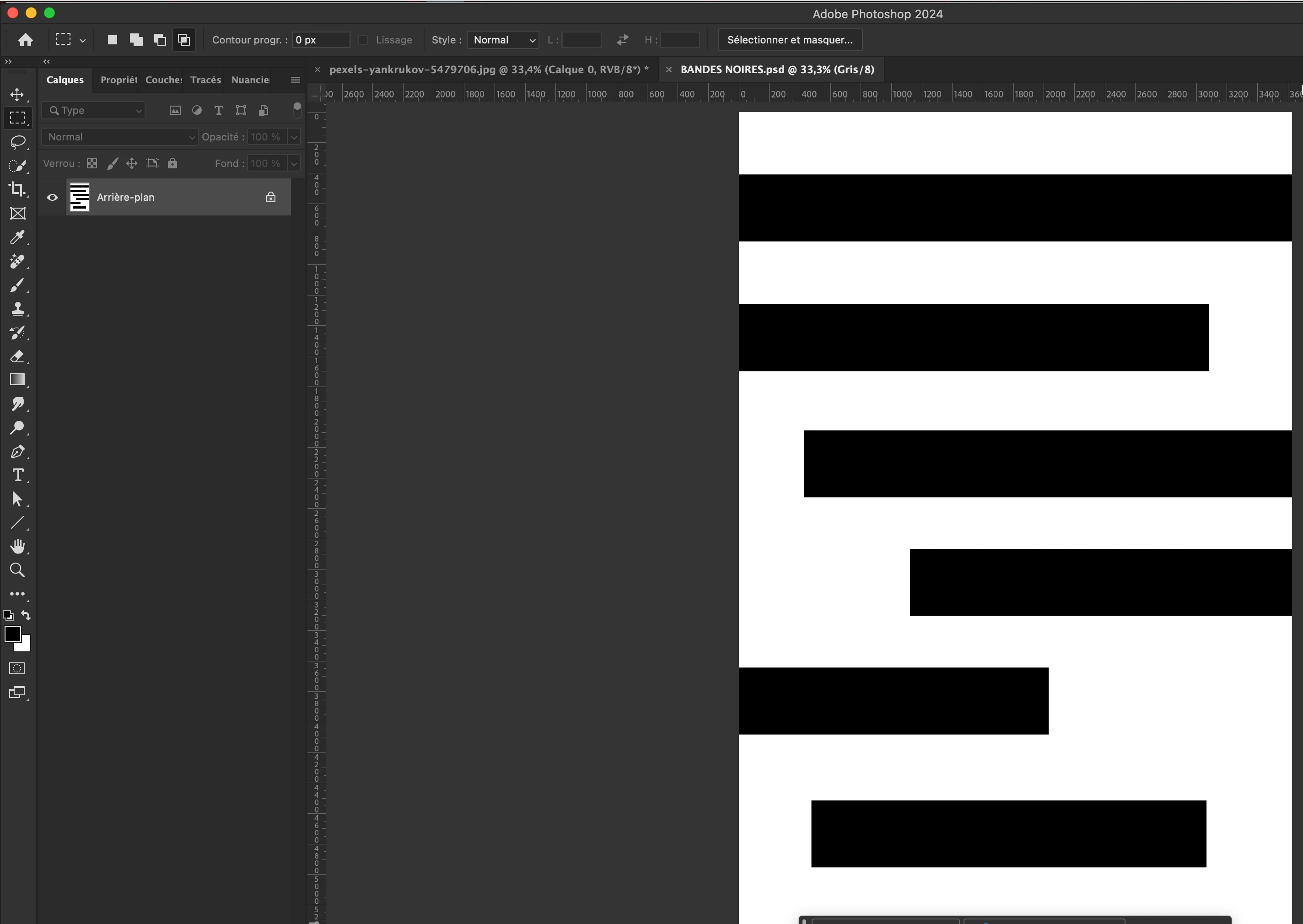Click Sélectionner et masquer button
The height and width of the screenshot is (924, 1303).
789,40
